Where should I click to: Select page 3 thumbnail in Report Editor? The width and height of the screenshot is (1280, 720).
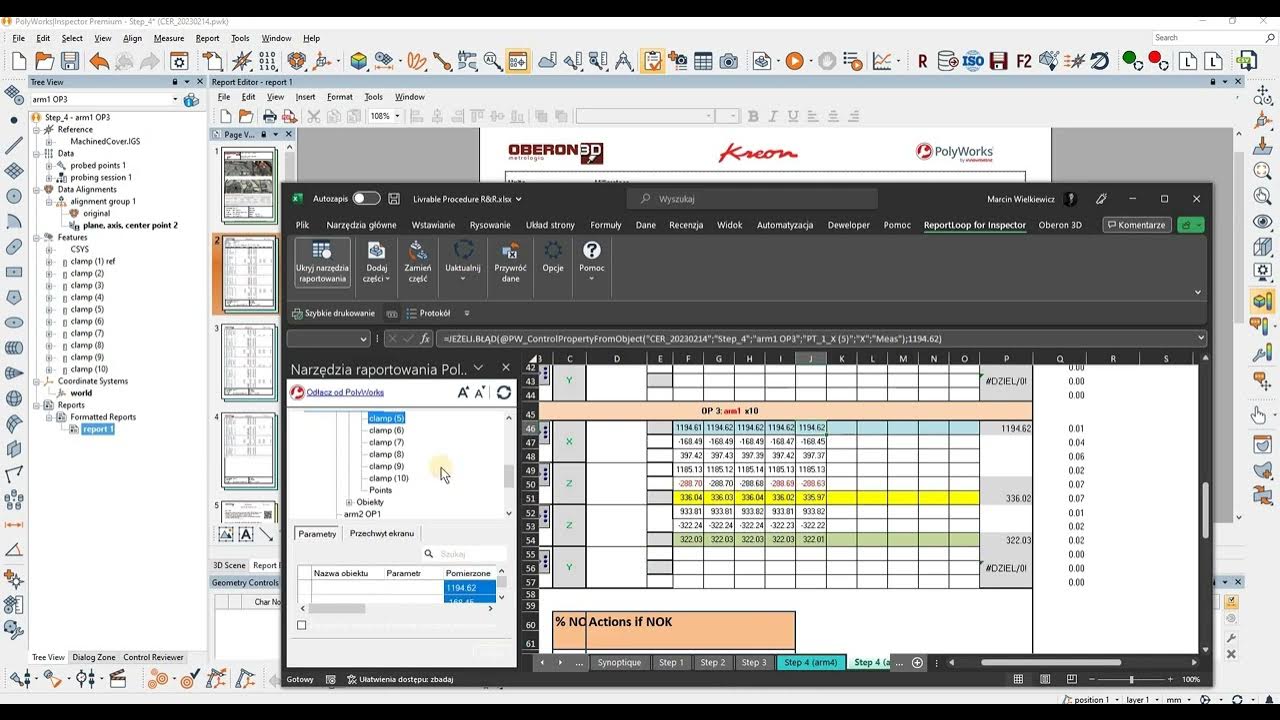click(249, 361)
